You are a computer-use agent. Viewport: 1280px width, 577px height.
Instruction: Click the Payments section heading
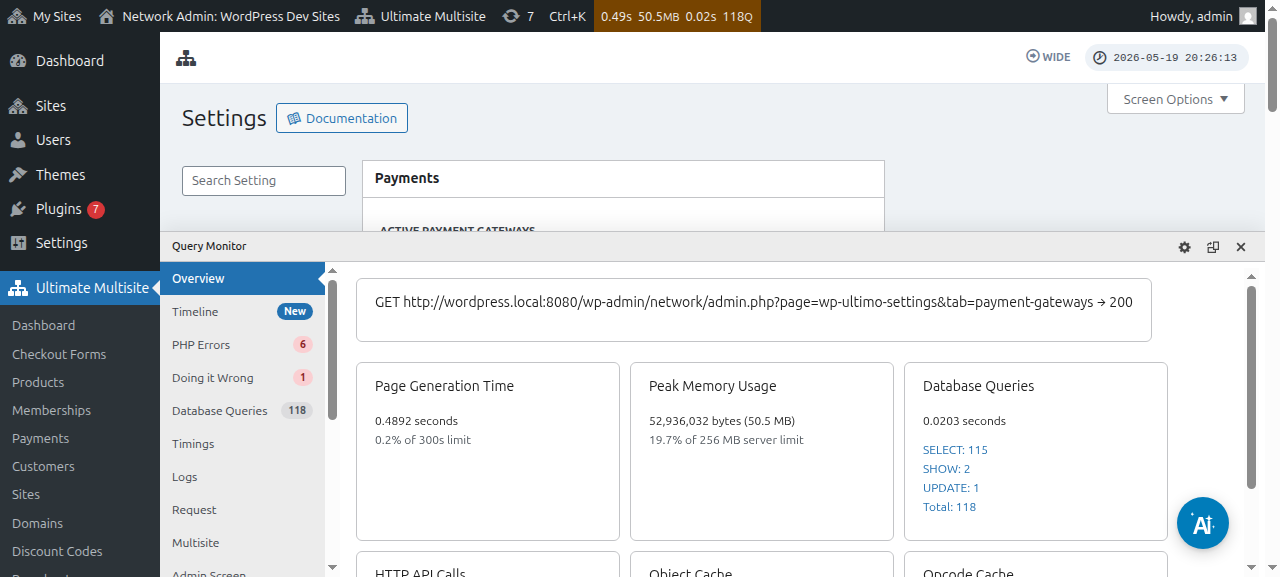point(407,178)
